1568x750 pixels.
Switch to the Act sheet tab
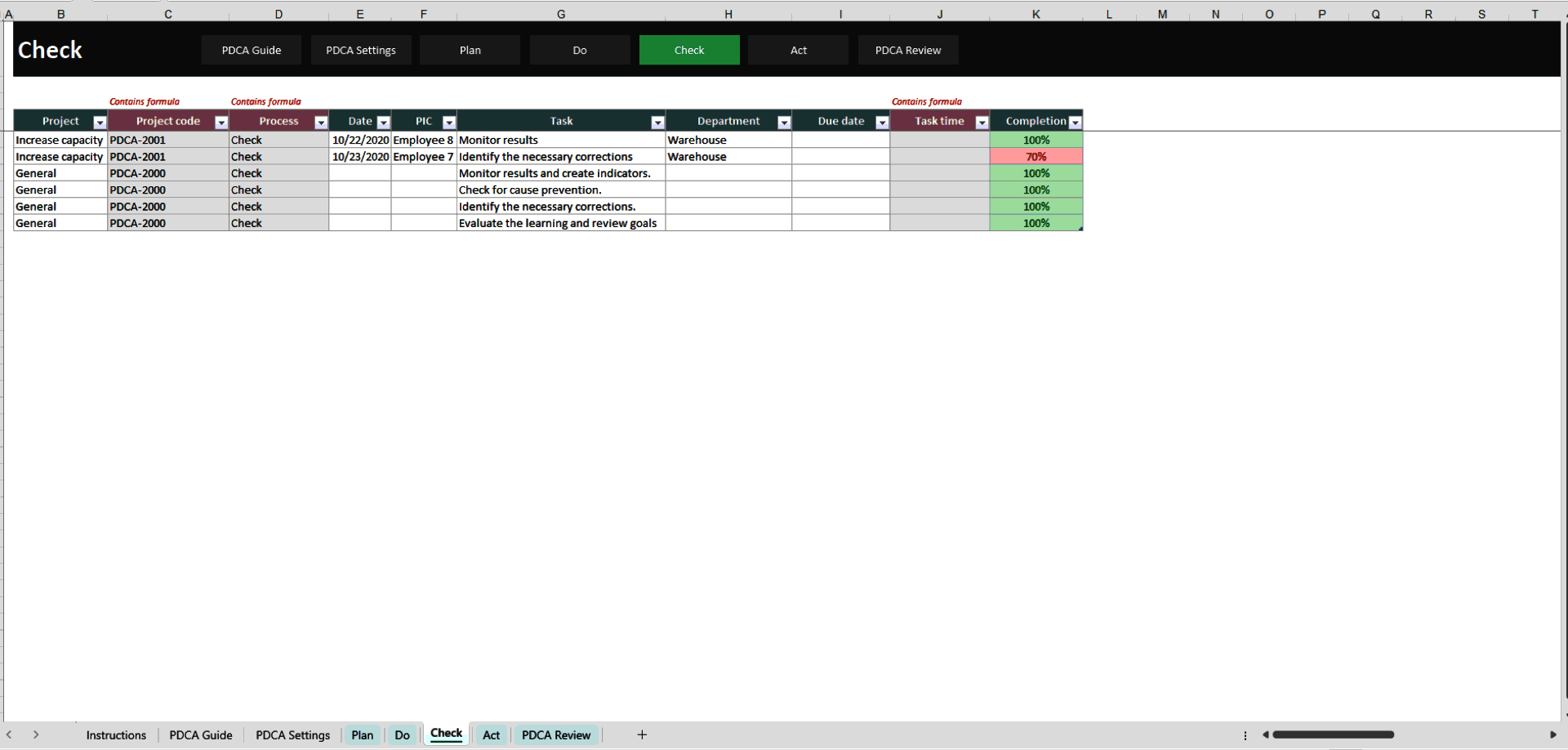(491, 734)
